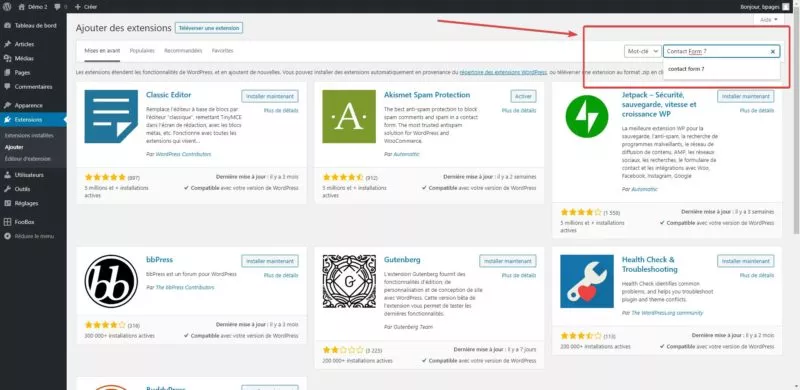Switch to Favorites tab
Viewport: 800px width, 390px height.
pyautogui.click(x=222, y=51)
